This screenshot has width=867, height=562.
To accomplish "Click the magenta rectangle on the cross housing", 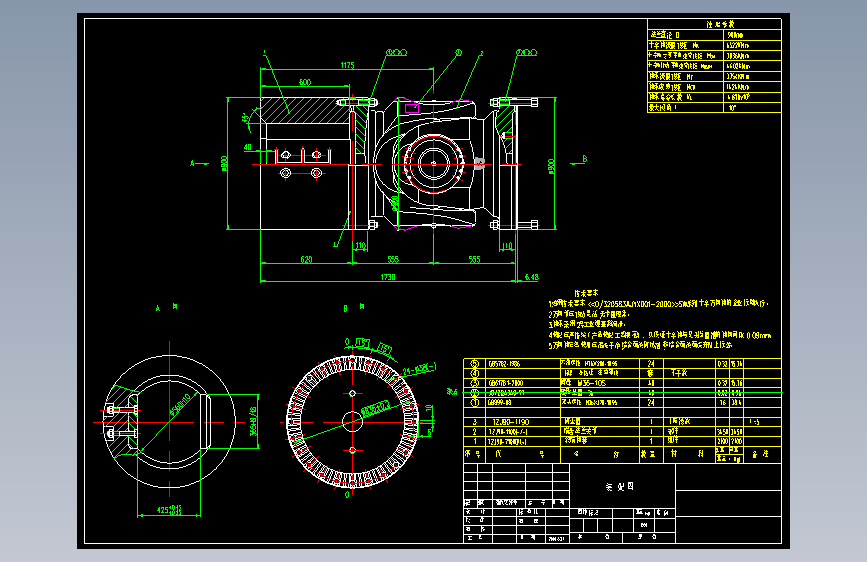I will 411,108.
